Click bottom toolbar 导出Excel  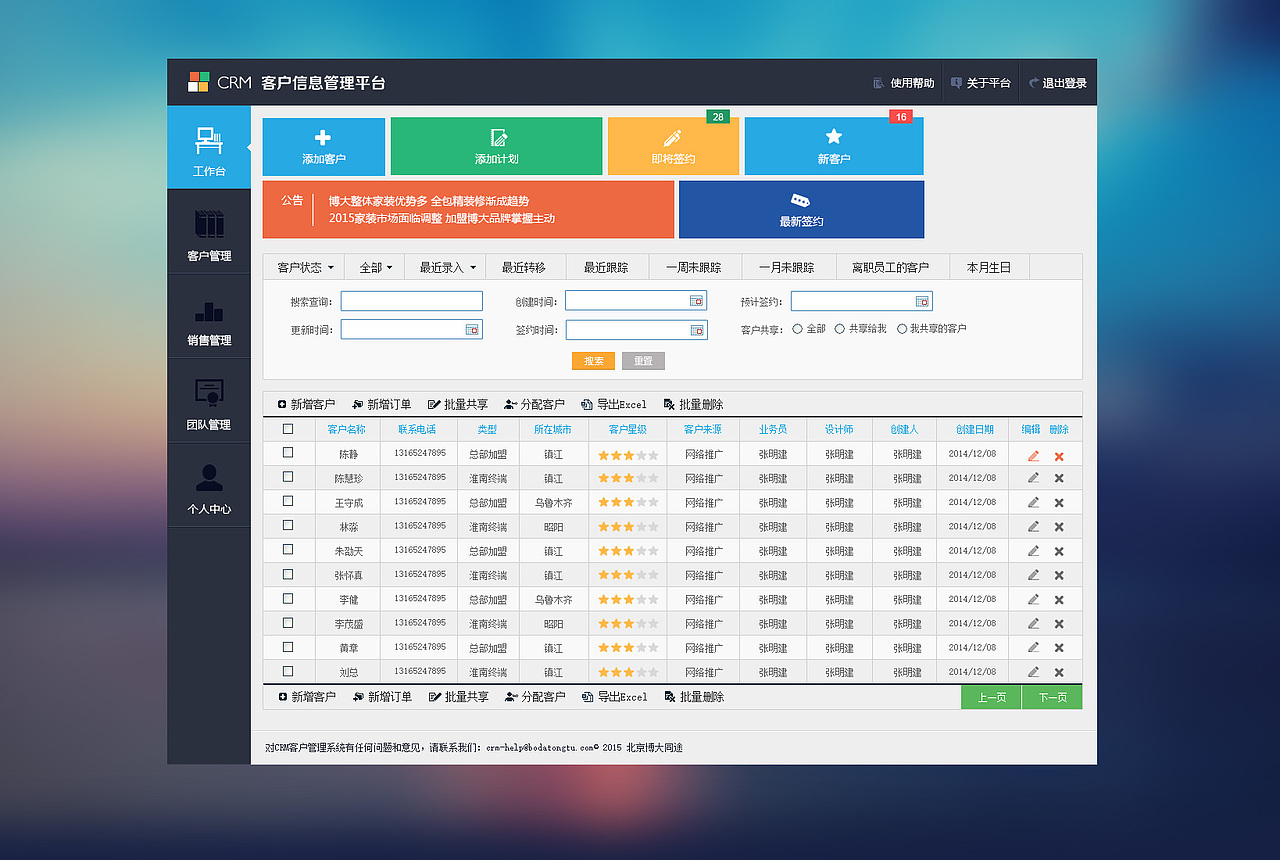coord(615,697)
